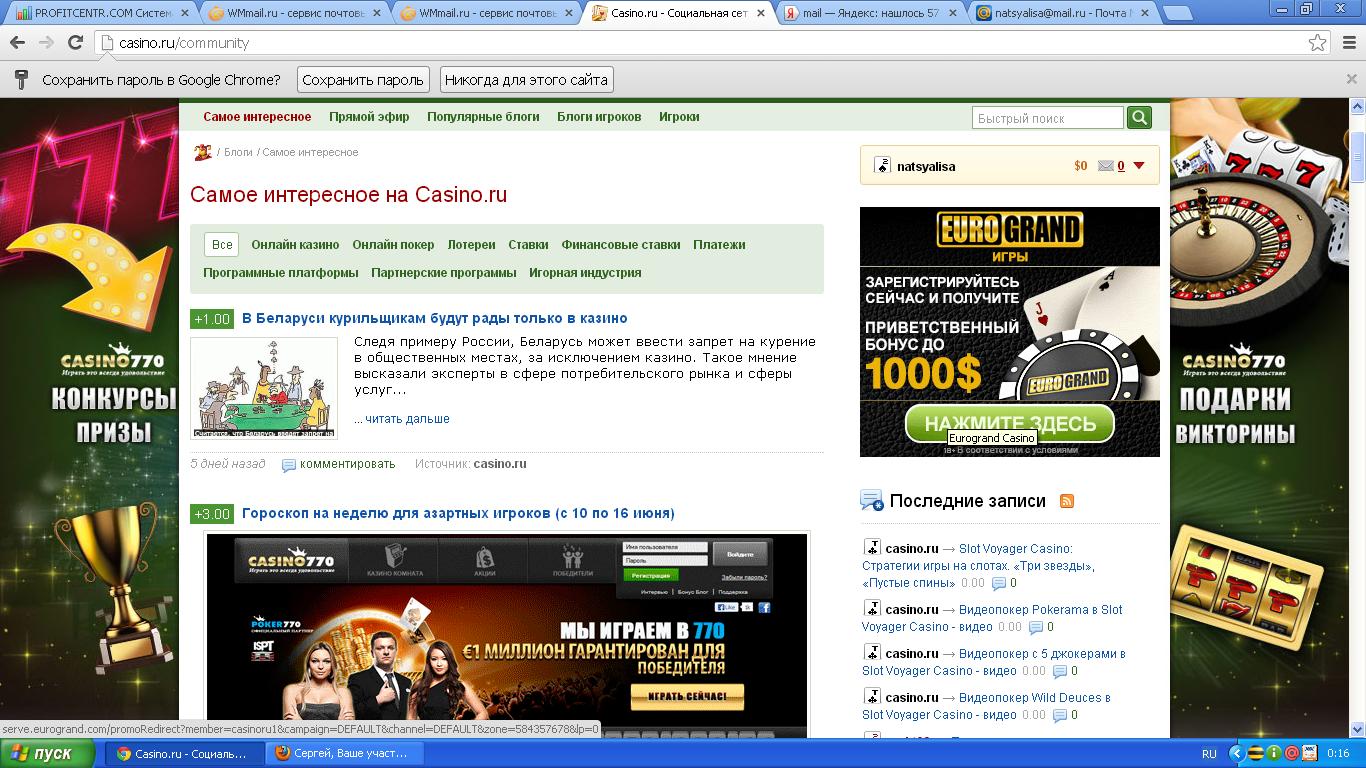Click the Блоги breadcrumb link
The height and width of the screenshot is (768, 1366).
238,152
